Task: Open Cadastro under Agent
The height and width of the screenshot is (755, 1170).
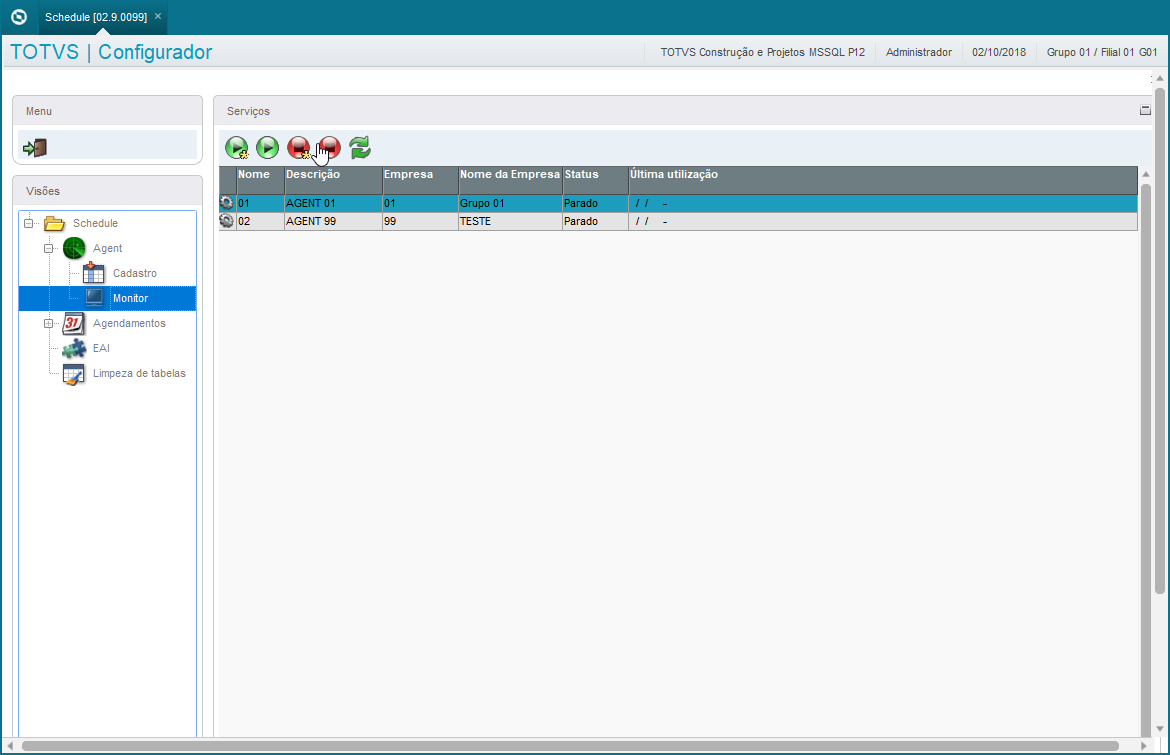Action: [135, 273]
